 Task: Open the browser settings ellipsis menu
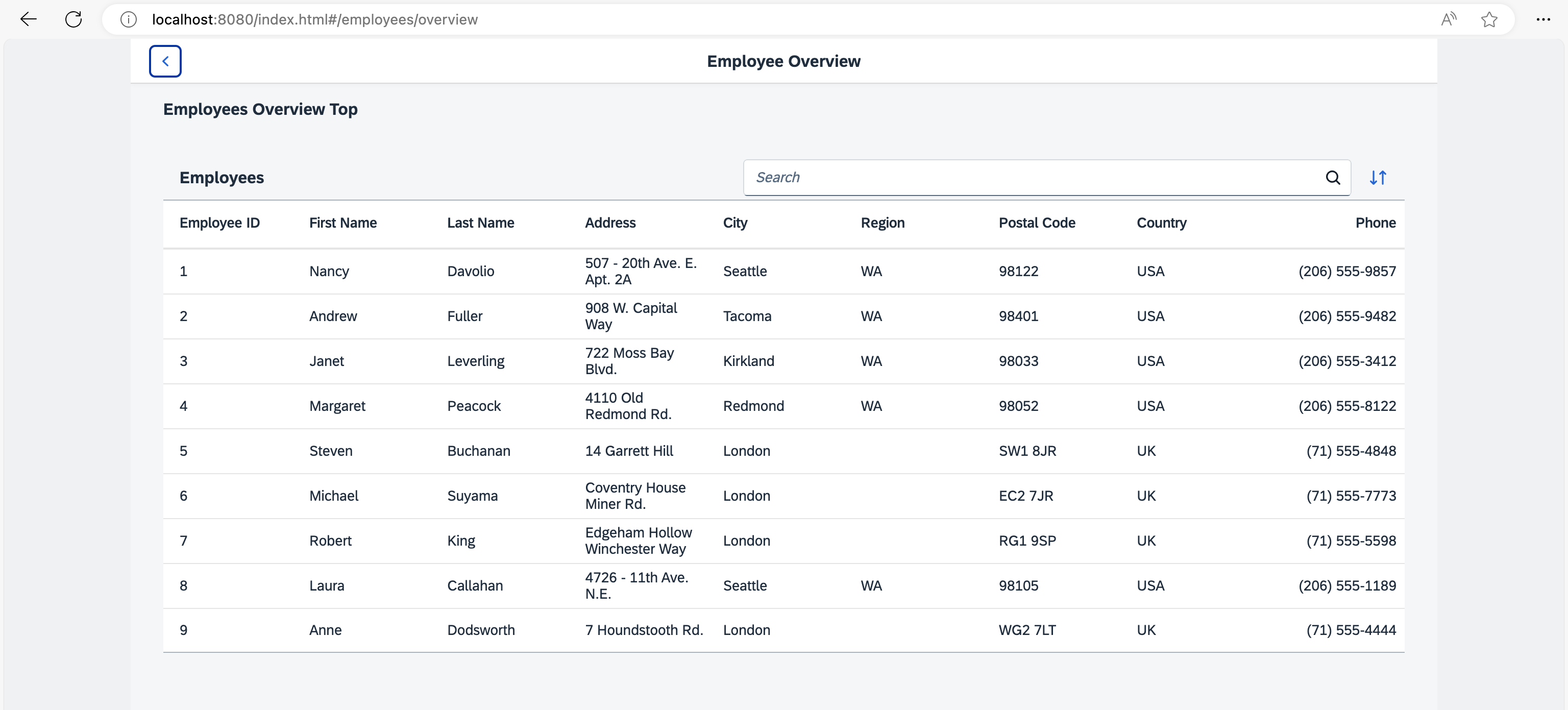pyautogui.click(x=1543, y=19)
